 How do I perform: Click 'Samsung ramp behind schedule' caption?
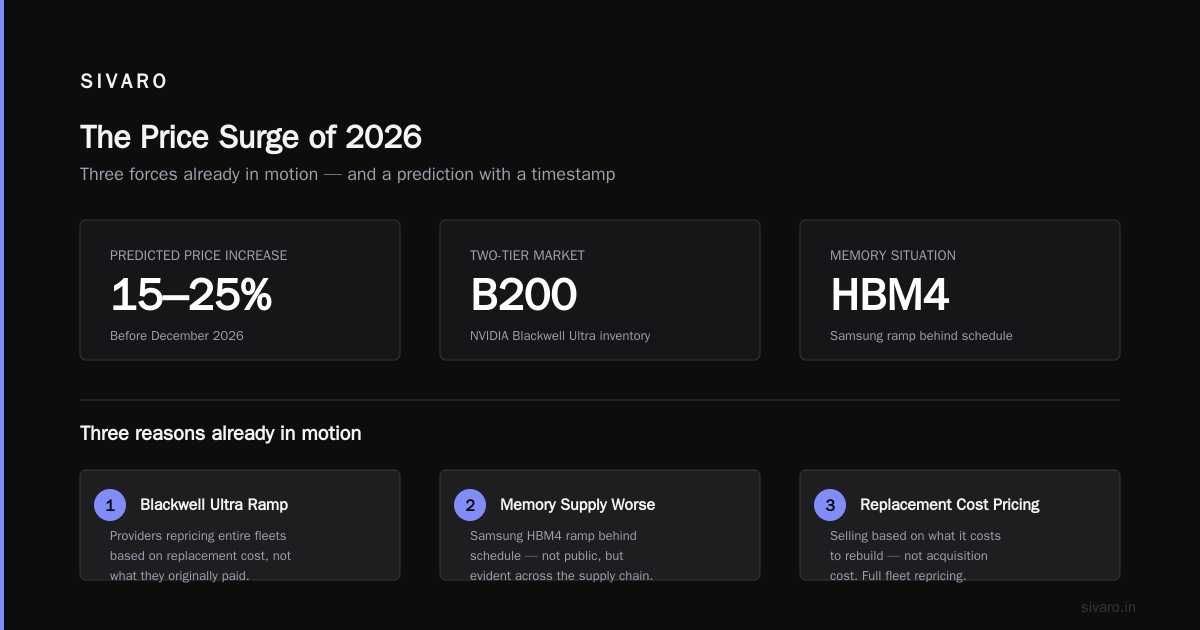click(921, 336)
